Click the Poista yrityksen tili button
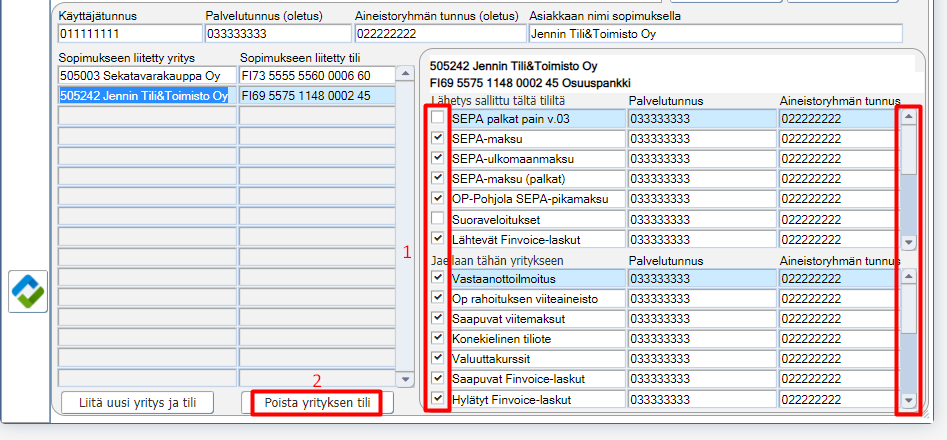This screenshot has width=947, height=440. point(318,403)
